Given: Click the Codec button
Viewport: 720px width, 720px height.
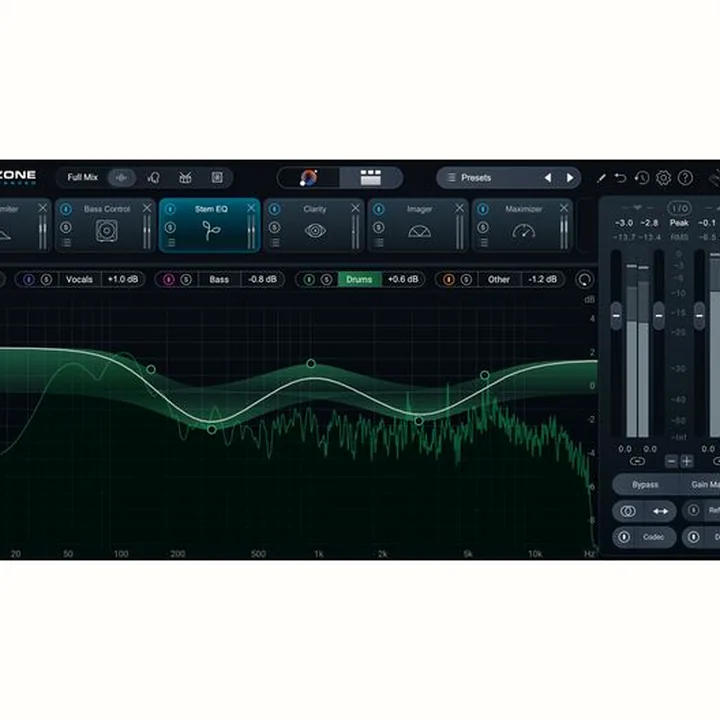Looking at the screenshot, I should click(653, 537).
